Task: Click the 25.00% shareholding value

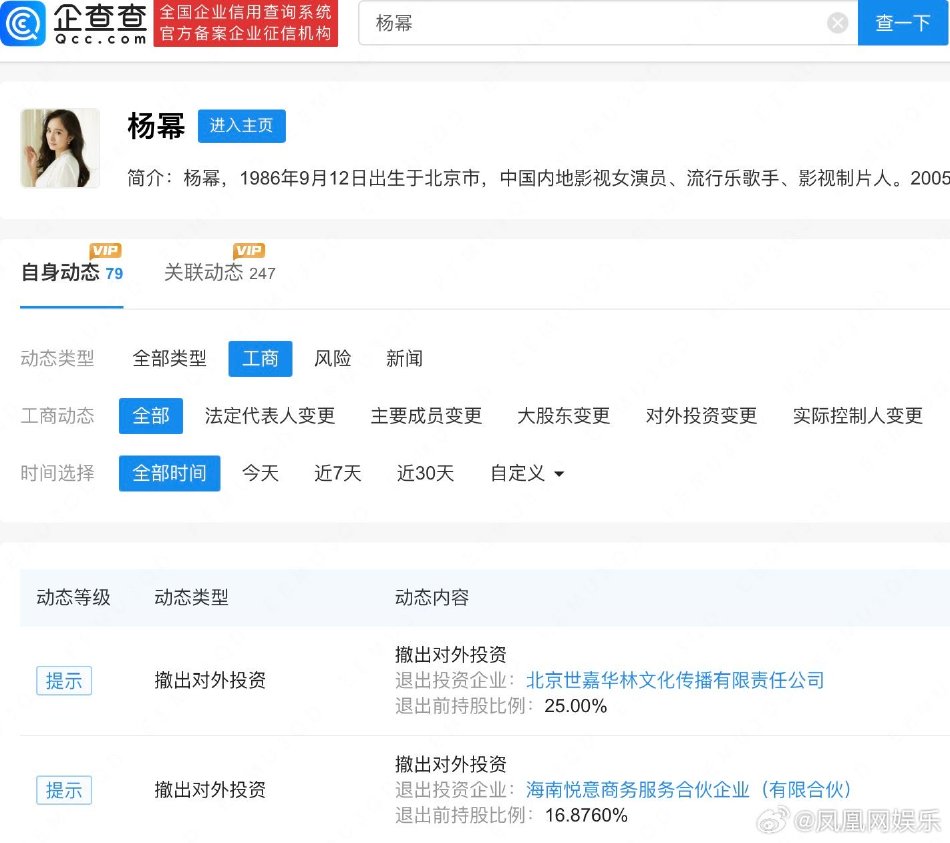Action: pos(576,706)
